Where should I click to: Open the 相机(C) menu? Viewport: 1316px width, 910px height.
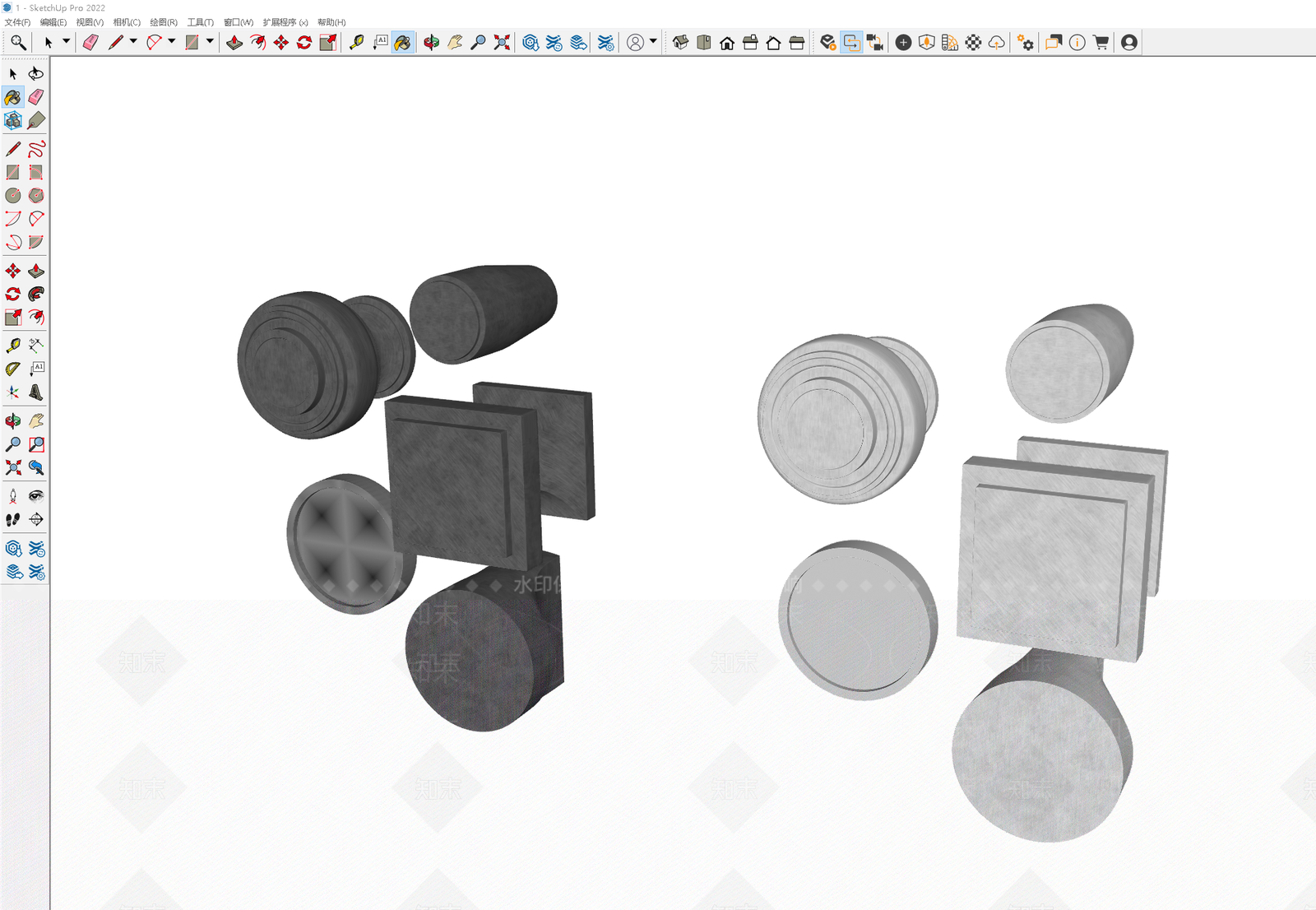[x=127, y=22]
